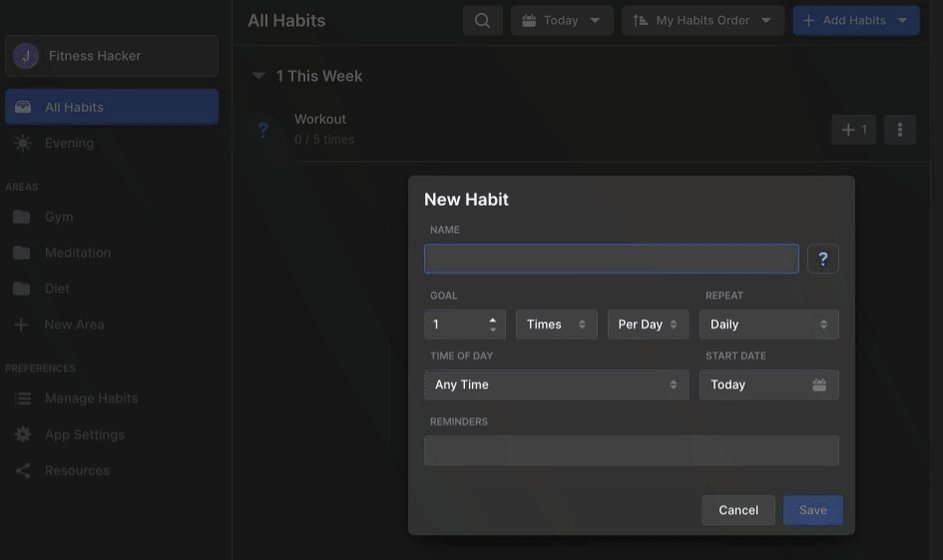Click the App Settings gear icon
The height and width of the screenshot is (560, 943).
[x=23, y=434]
